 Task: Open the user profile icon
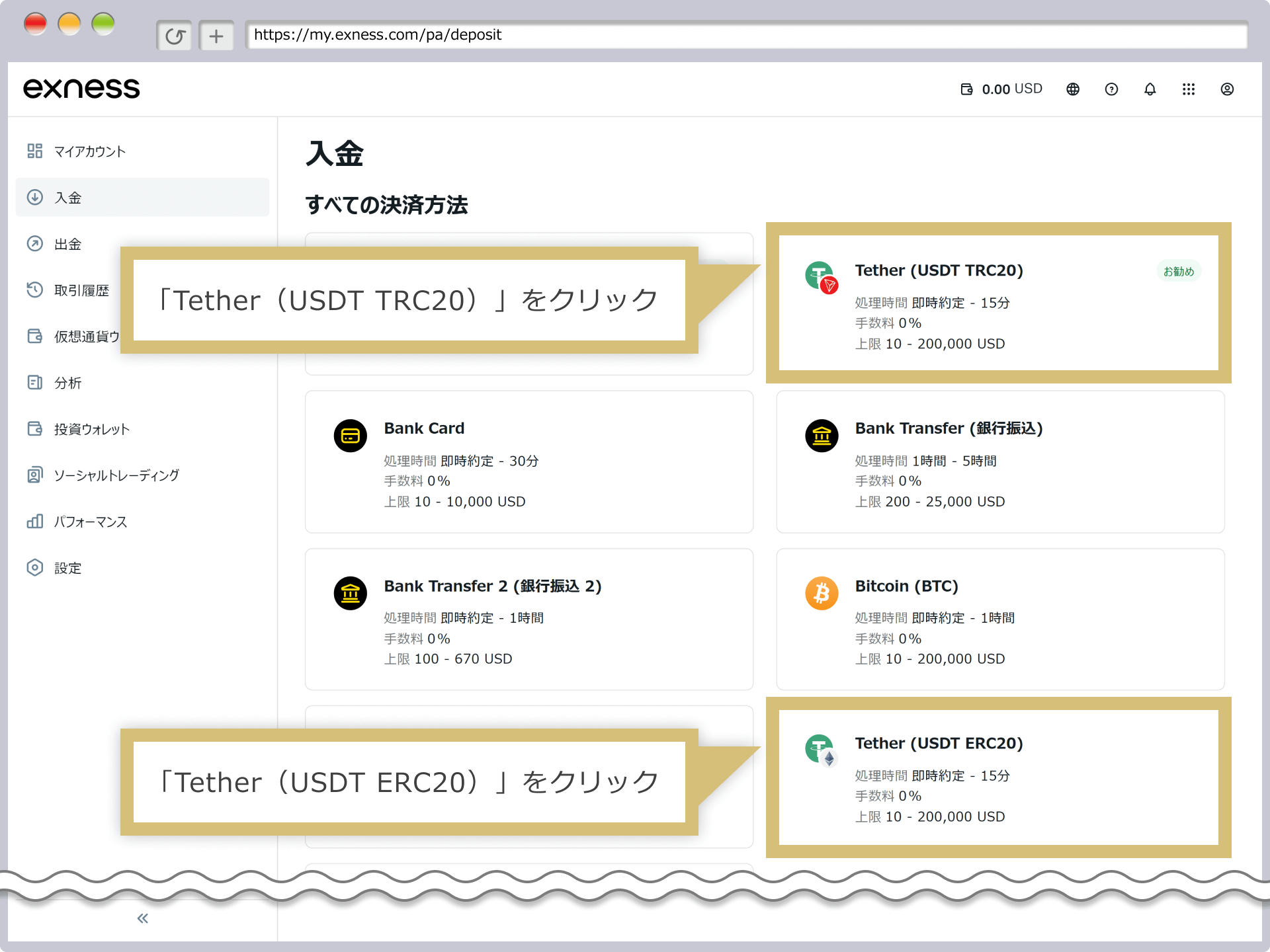1227,89
